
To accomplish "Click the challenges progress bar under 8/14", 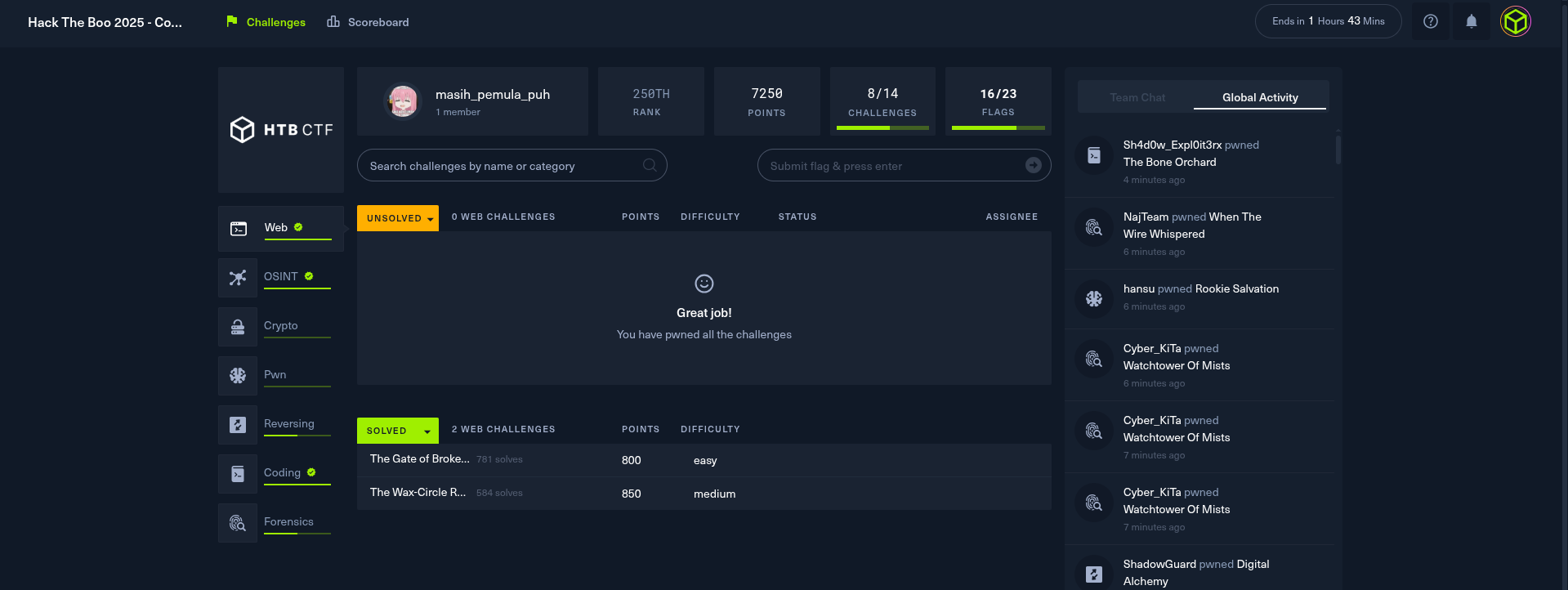I will point(882,128).
